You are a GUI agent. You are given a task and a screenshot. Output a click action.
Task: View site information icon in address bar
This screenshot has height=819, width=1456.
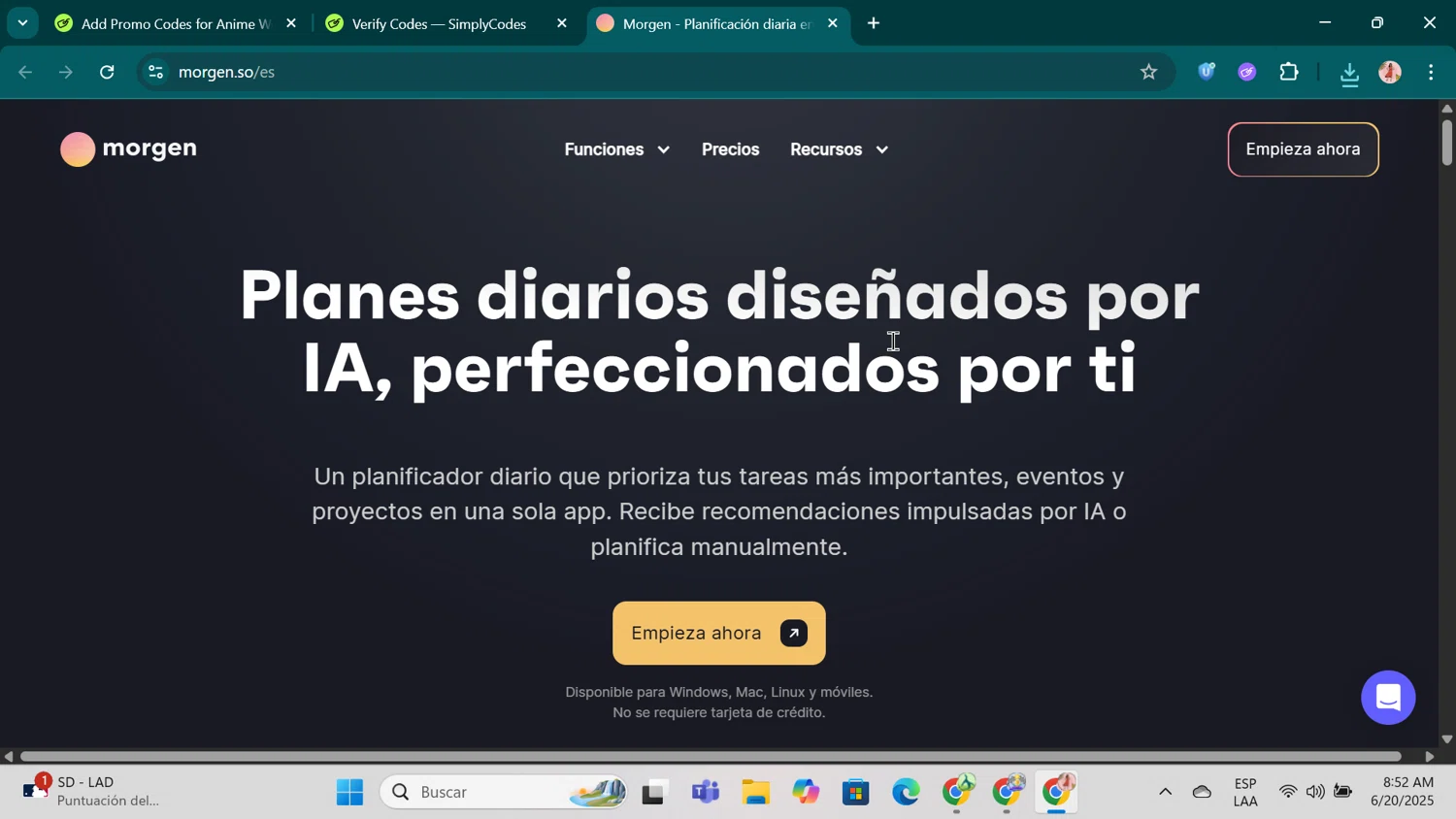click(156, 72)
